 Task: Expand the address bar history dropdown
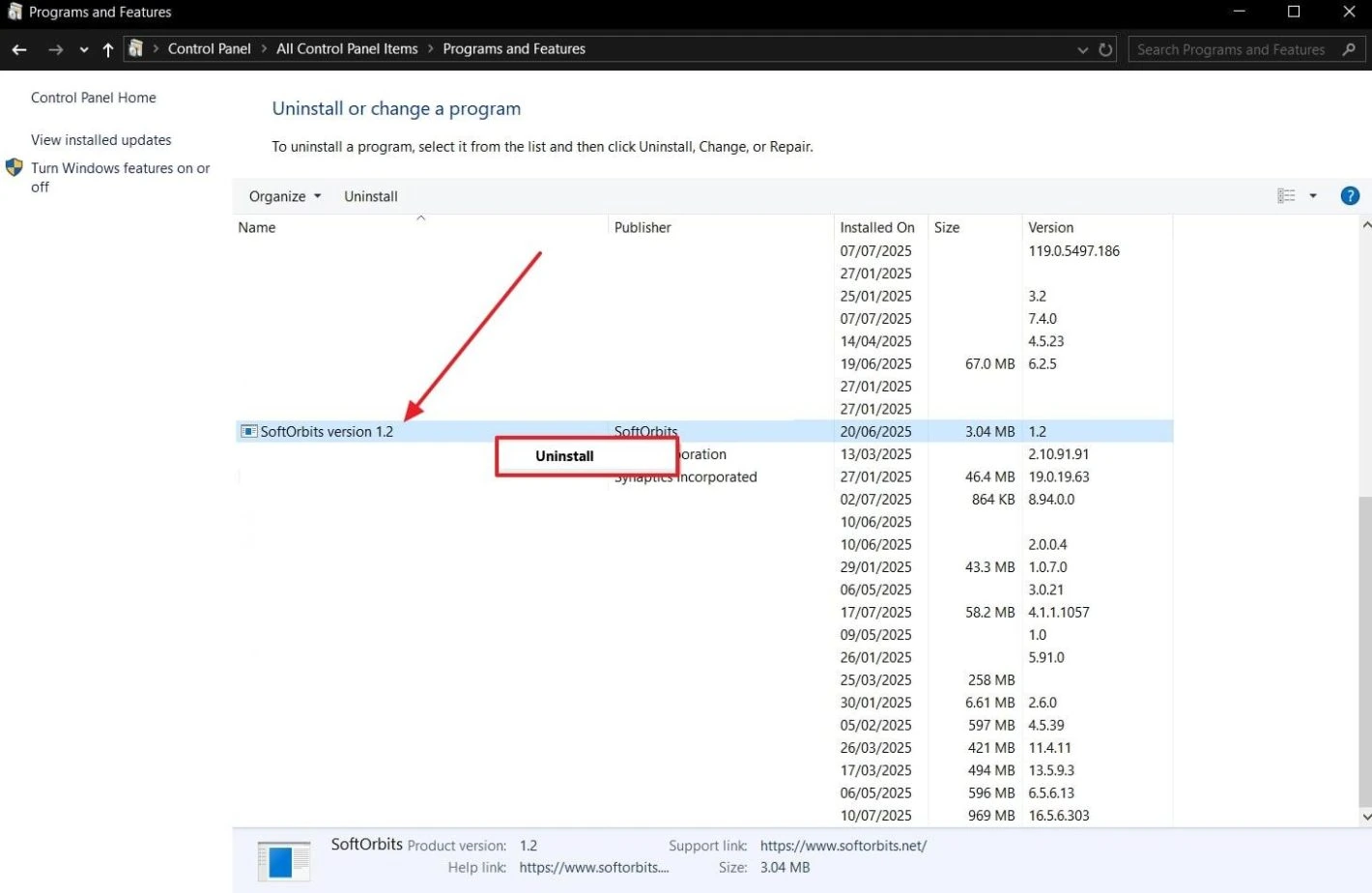click(x=1082, y=49)
